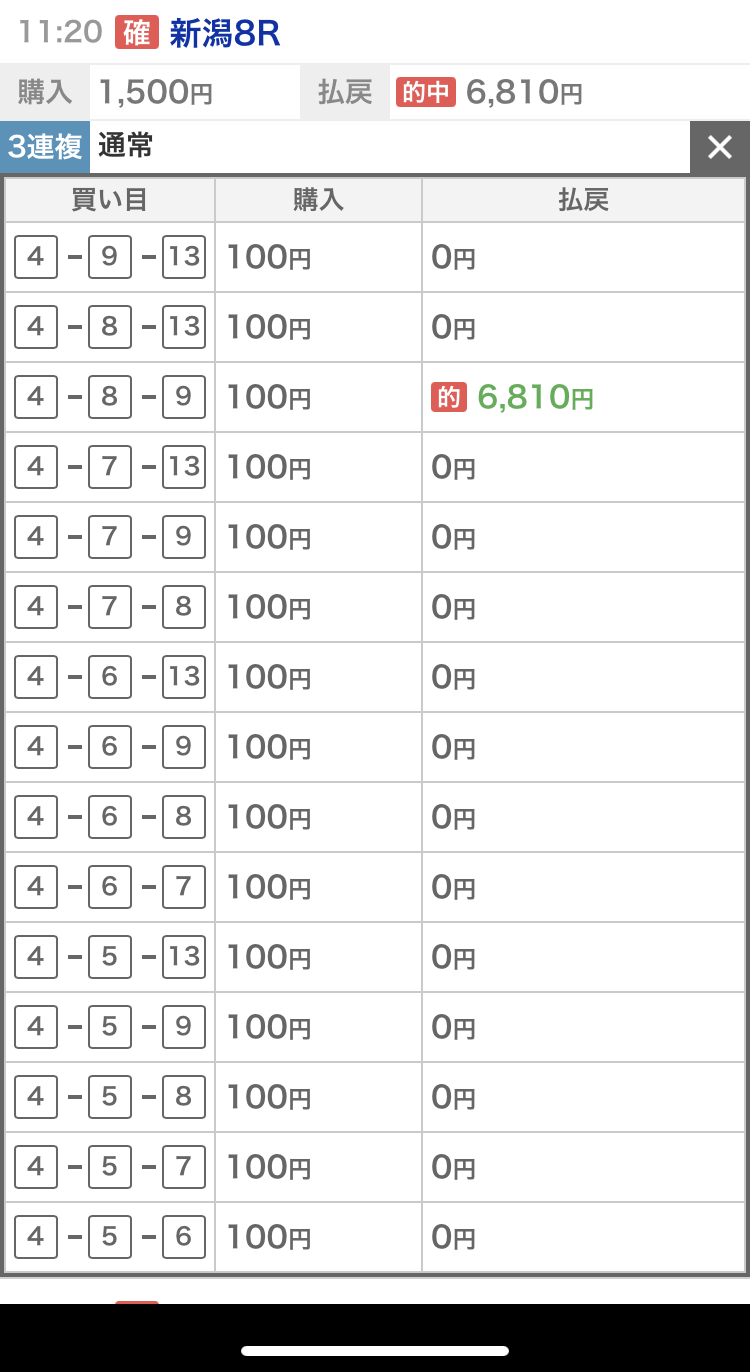Viewport: 750px width, 1372px height.
Task: Tap the 通常 bet method label
Action: (126, 147)
